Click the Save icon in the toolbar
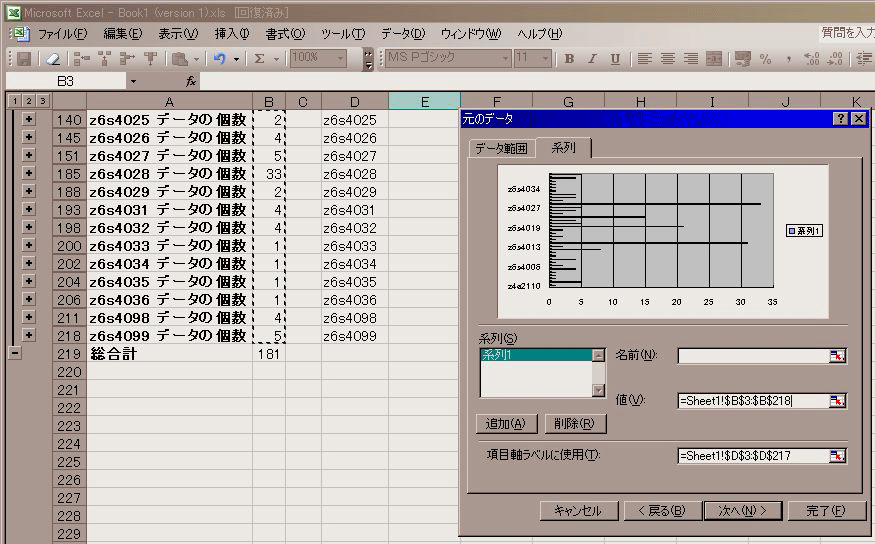The image size is (875, 544). coord(23,59)
